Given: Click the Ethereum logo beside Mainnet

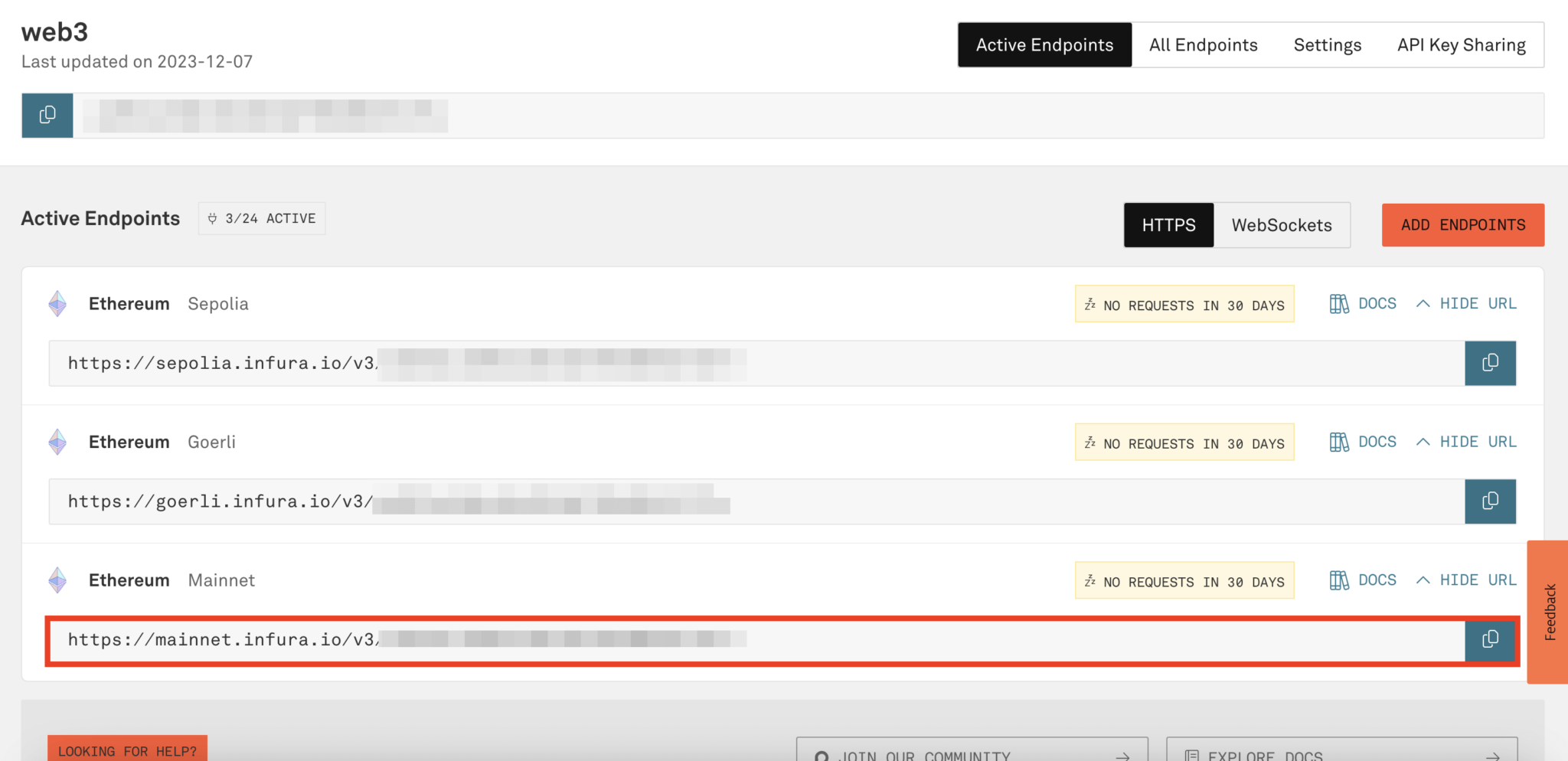Looking at the screenshot, I should coord(57,580).
